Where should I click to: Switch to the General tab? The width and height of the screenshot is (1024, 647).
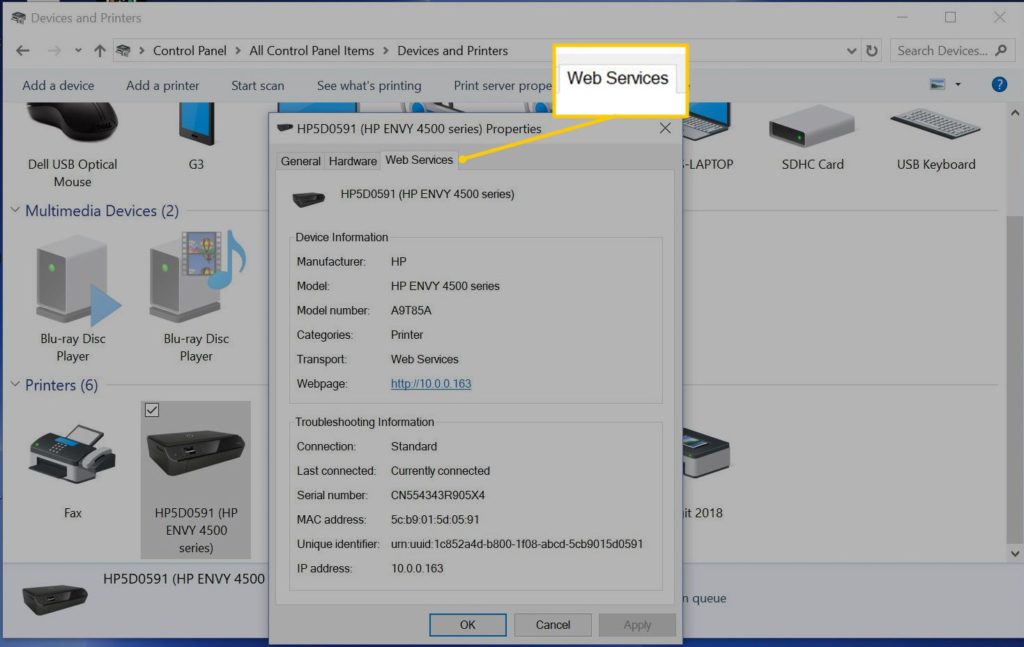(x=300, y=161)
